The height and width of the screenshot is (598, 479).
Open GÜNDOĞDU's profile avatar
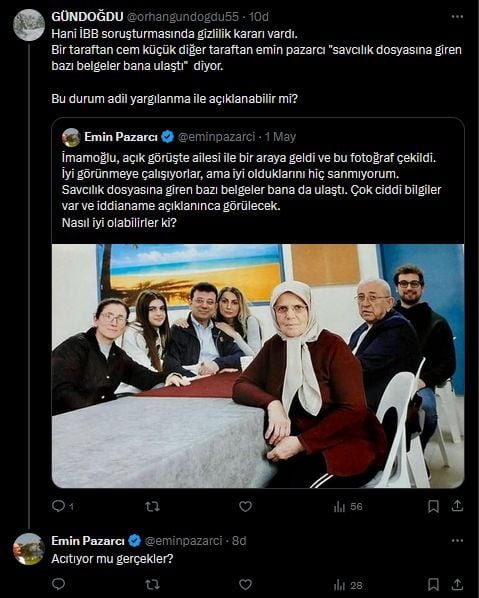[x=29, y=25]
